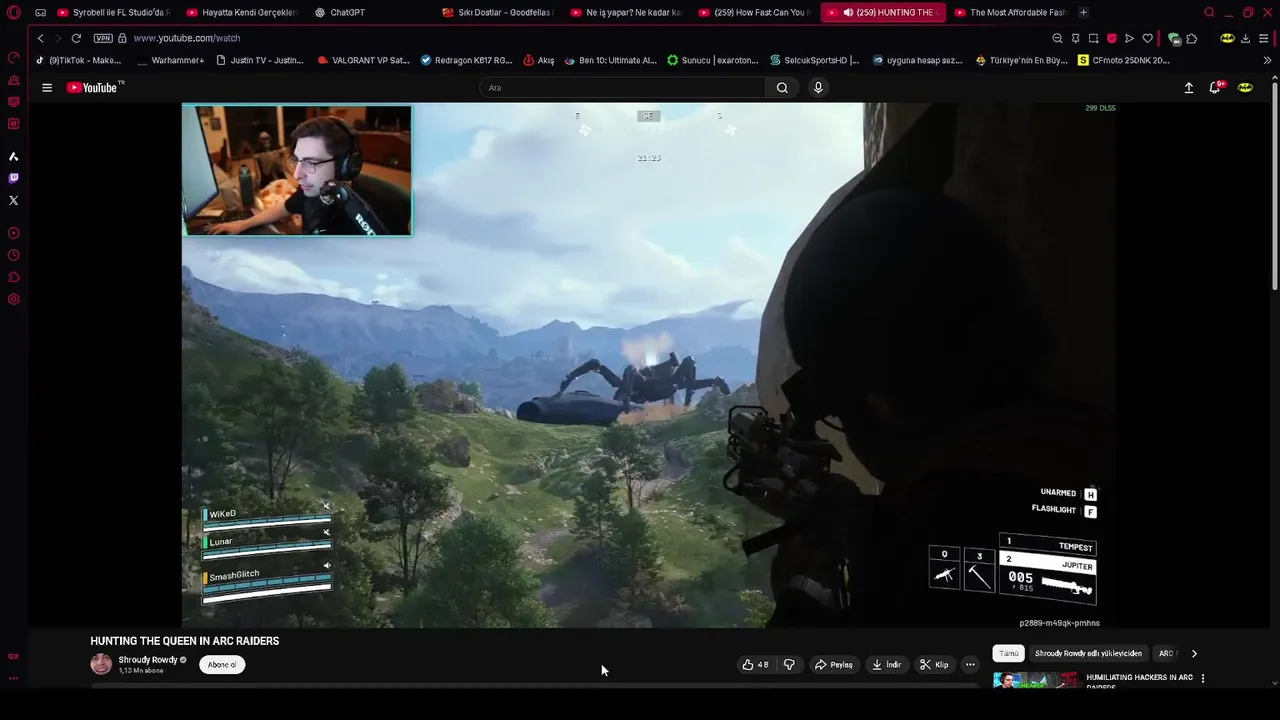The height and width of the screenshot is (720, 1280).
Task: Take a snapshot with capture icon
Action: click(1093, 38)
